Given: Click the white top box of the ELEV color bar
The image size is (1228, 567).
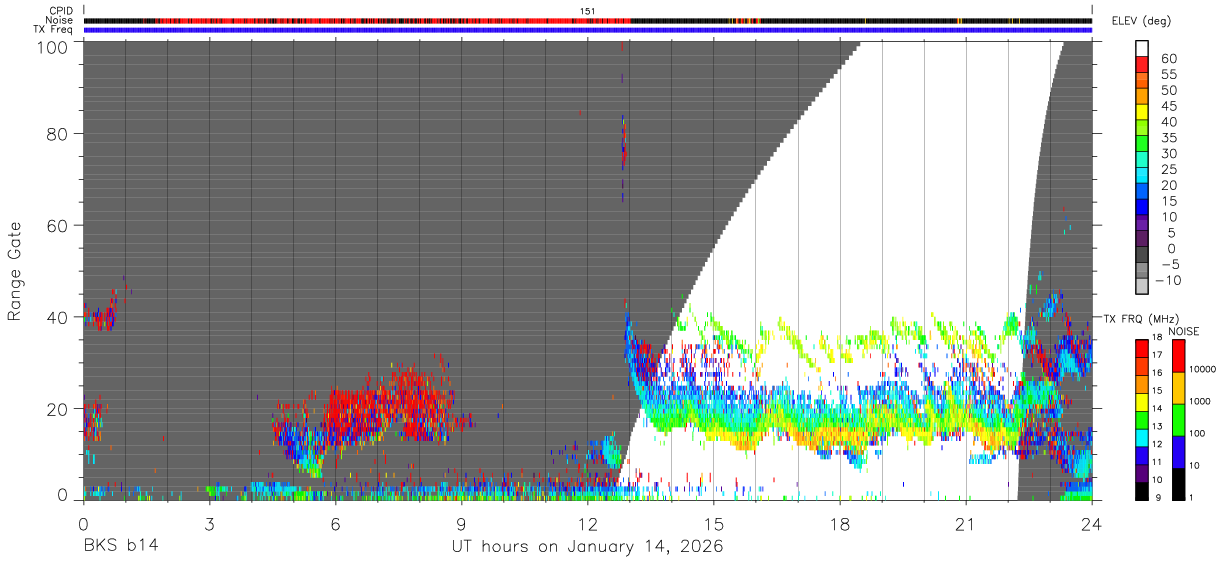Looking at the screenshot, I should pyautogui.click(x=1143, y=49).
